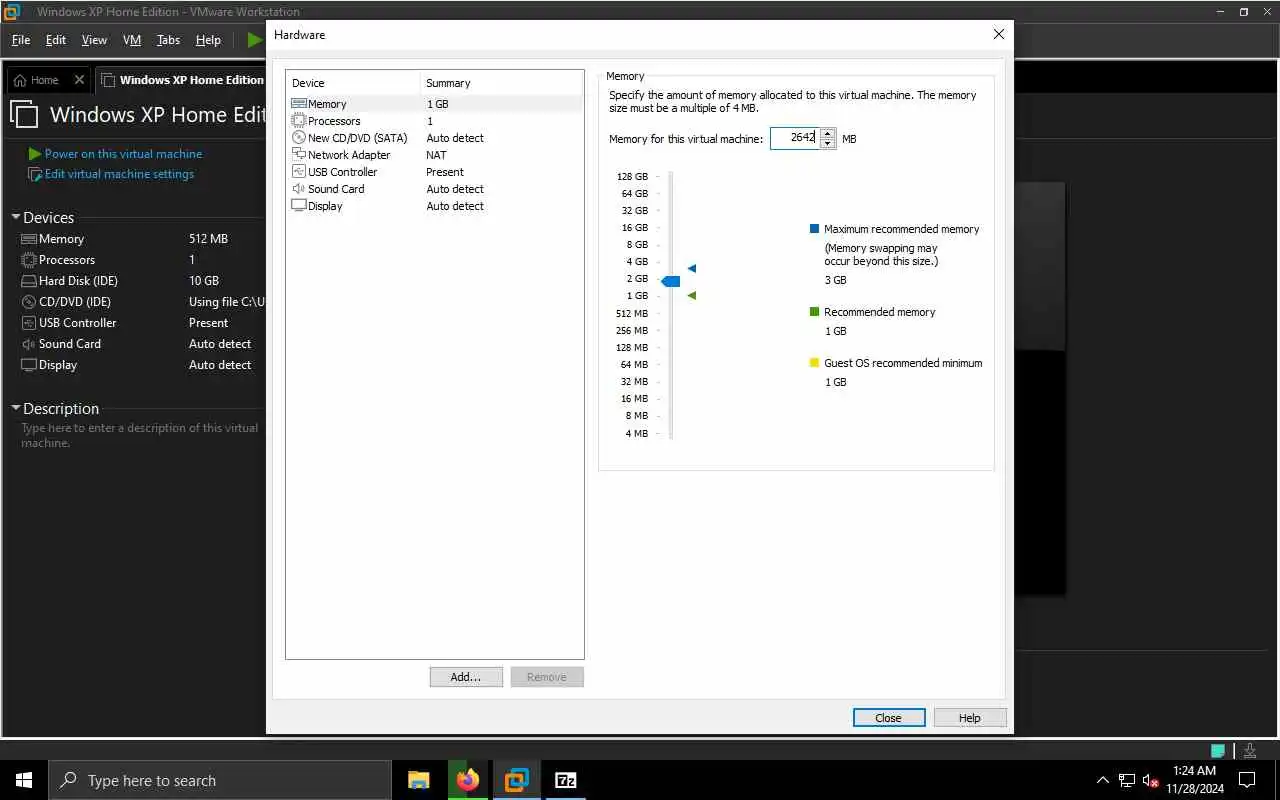Decrease memory with the spinner down arrow
The width and height of the screenshot is (1280, 800).
827,144
